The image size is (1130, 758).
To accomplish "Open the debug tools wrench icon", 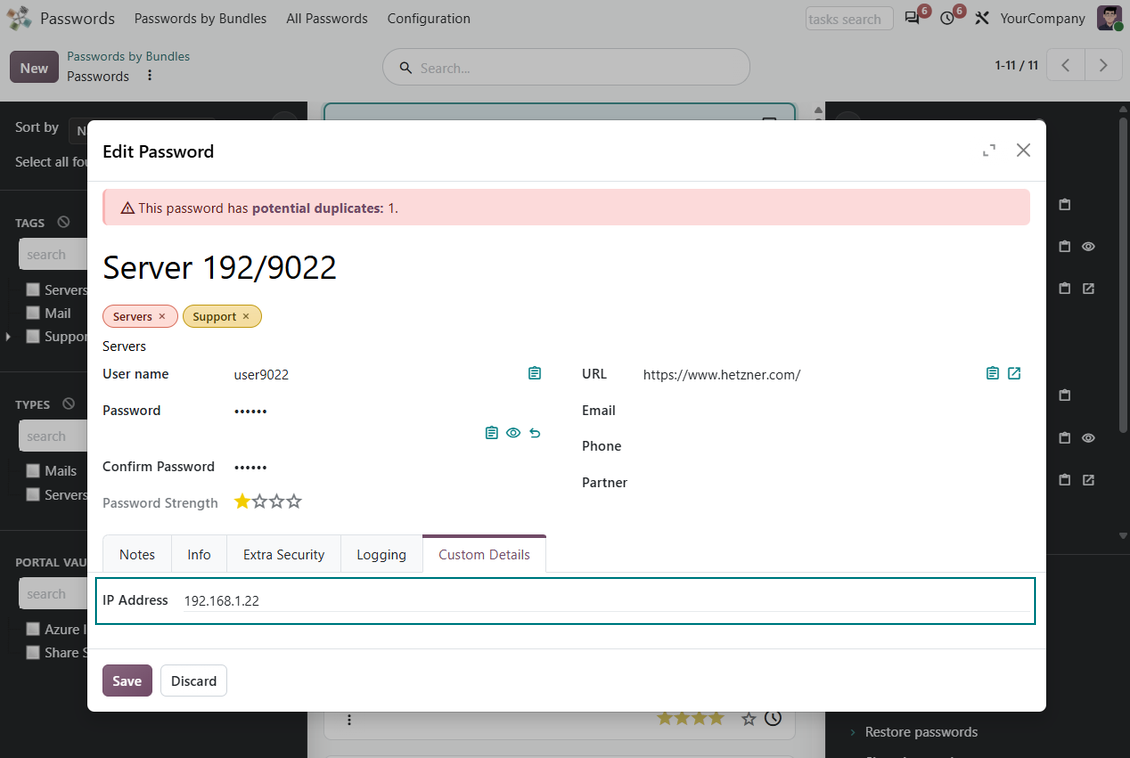I will point(982,18).
